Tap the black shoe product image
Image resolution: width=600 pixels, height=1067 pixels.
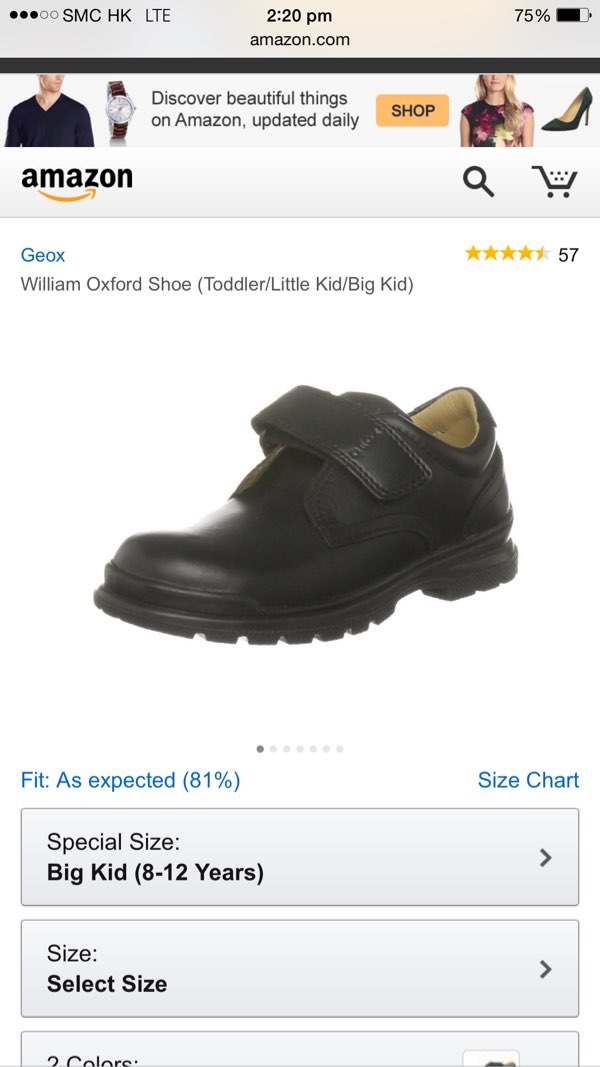pos(305,515)
